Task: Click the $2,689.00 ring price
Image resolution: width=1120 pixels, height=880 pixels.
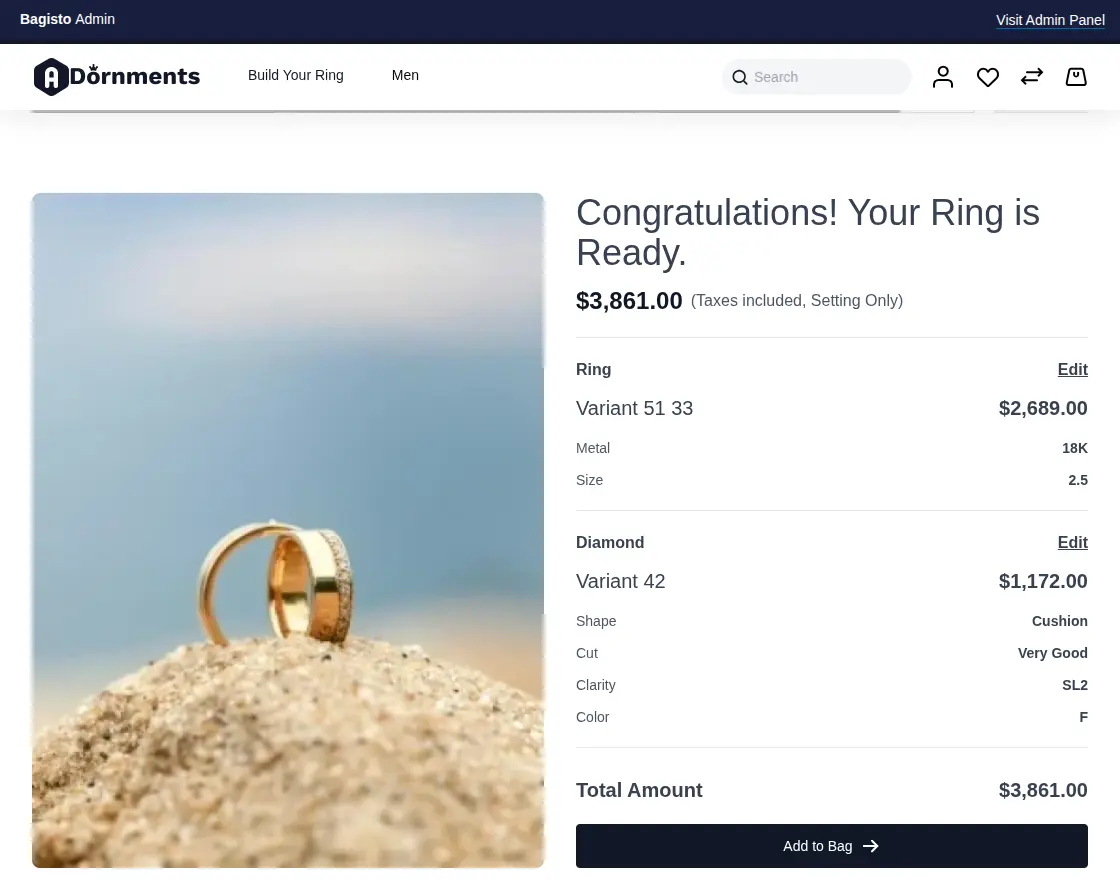Action: pyautogui.click(x=1043, y=409)
